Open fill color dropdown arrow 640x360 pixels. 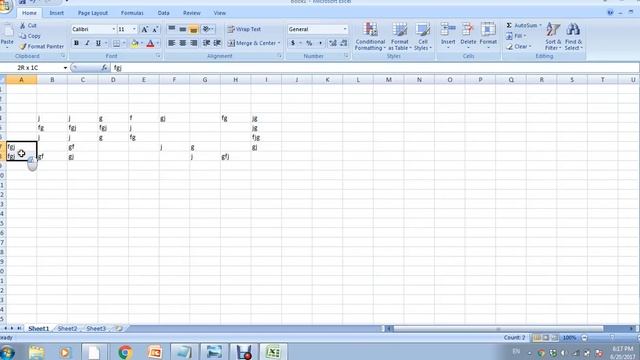pos(142,43)
